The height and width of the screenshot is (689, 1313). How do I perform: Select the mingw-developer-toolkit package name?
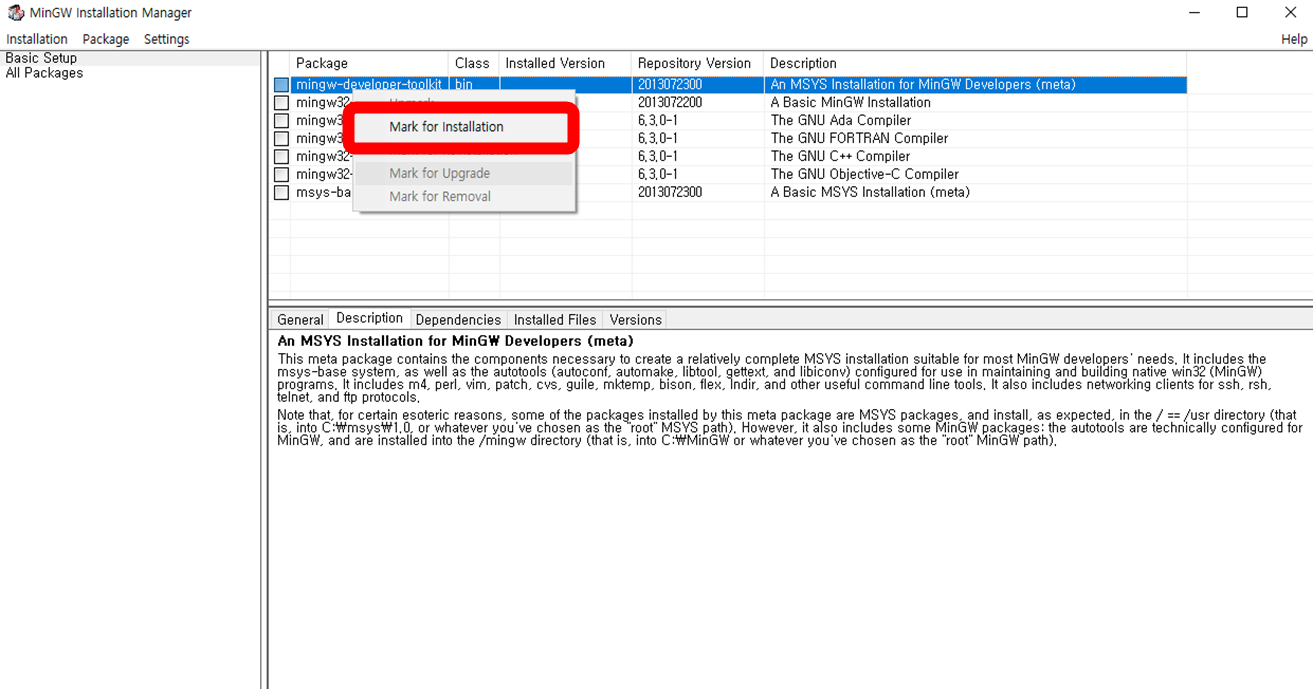click(x=368, y=85)
